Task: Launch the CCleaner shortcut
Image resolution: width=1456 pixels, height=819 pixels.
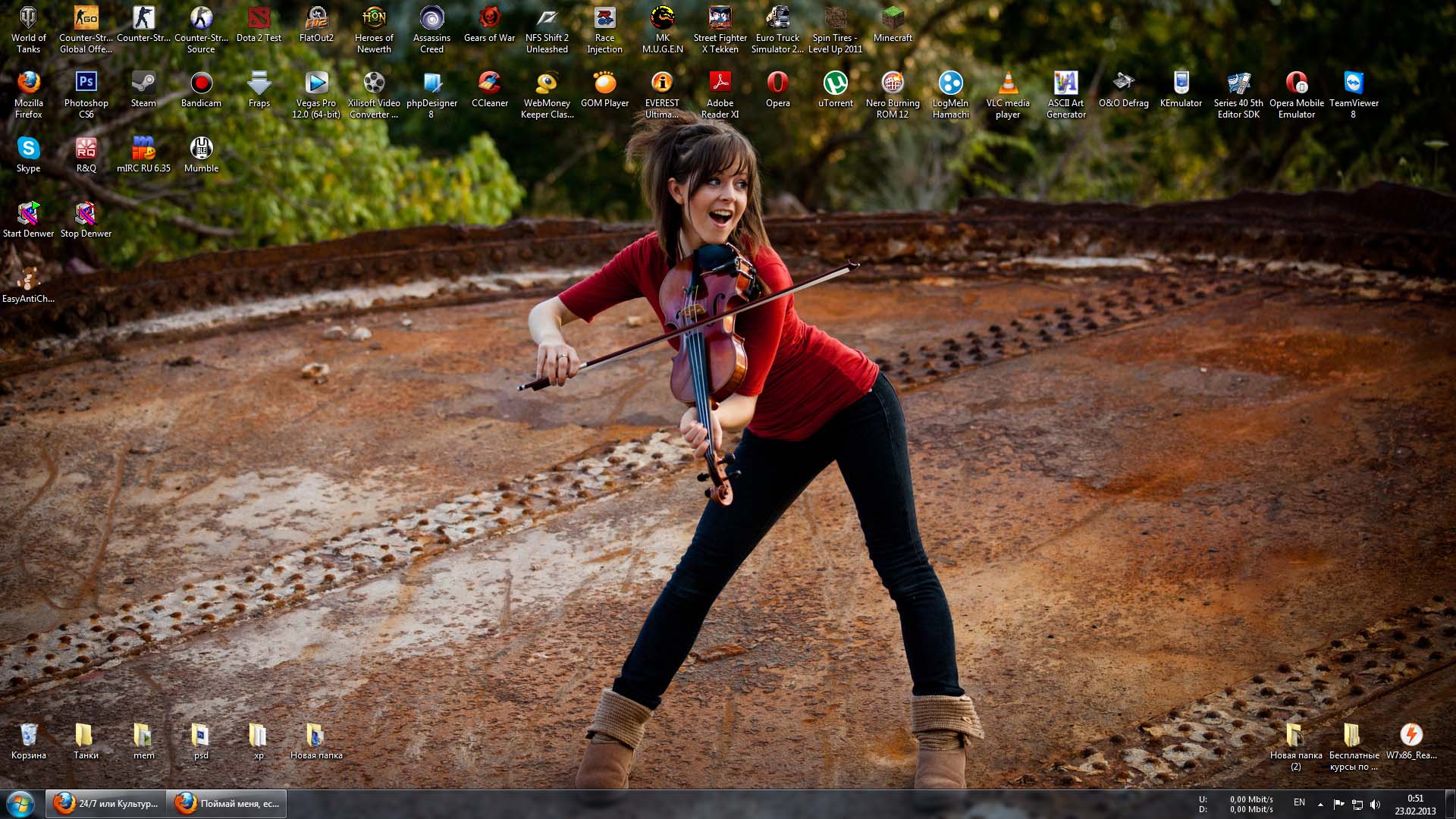Action: (489, 83)
